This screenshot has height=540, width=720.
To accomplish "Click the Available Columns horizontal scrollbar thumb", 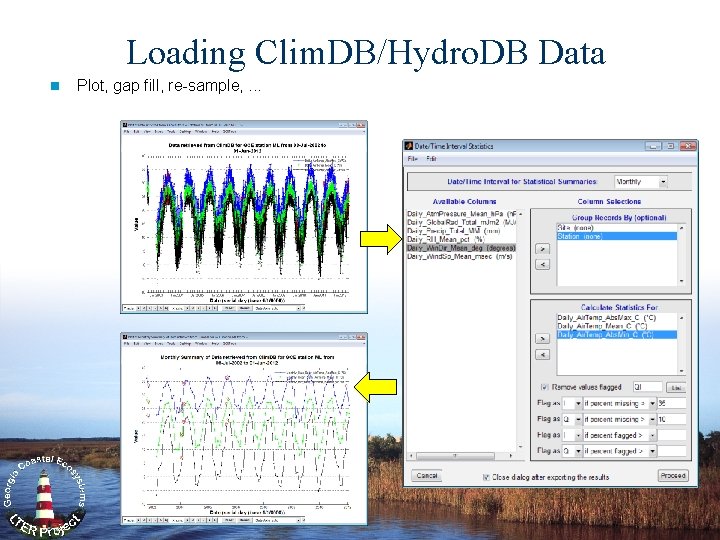I will coord(455,456).
